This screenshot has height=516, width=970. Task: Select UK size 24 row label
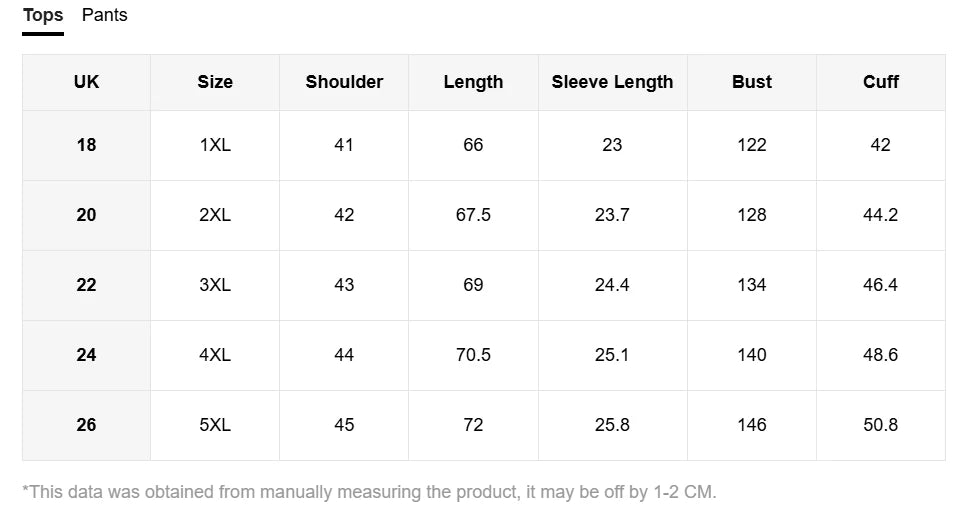point(86,355)
